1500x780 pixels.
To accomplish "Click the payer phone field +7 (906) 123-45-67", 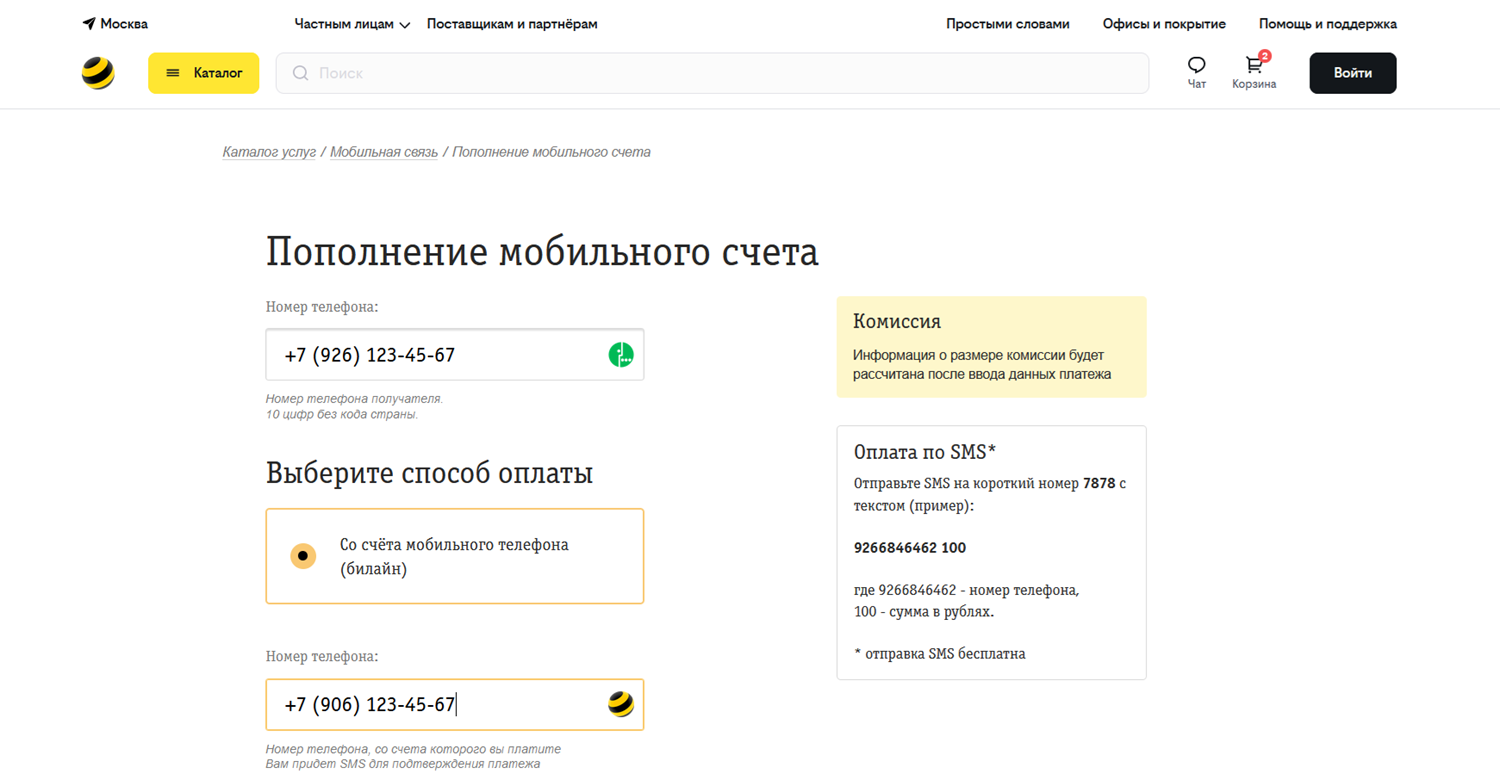I will coord(455,704).
